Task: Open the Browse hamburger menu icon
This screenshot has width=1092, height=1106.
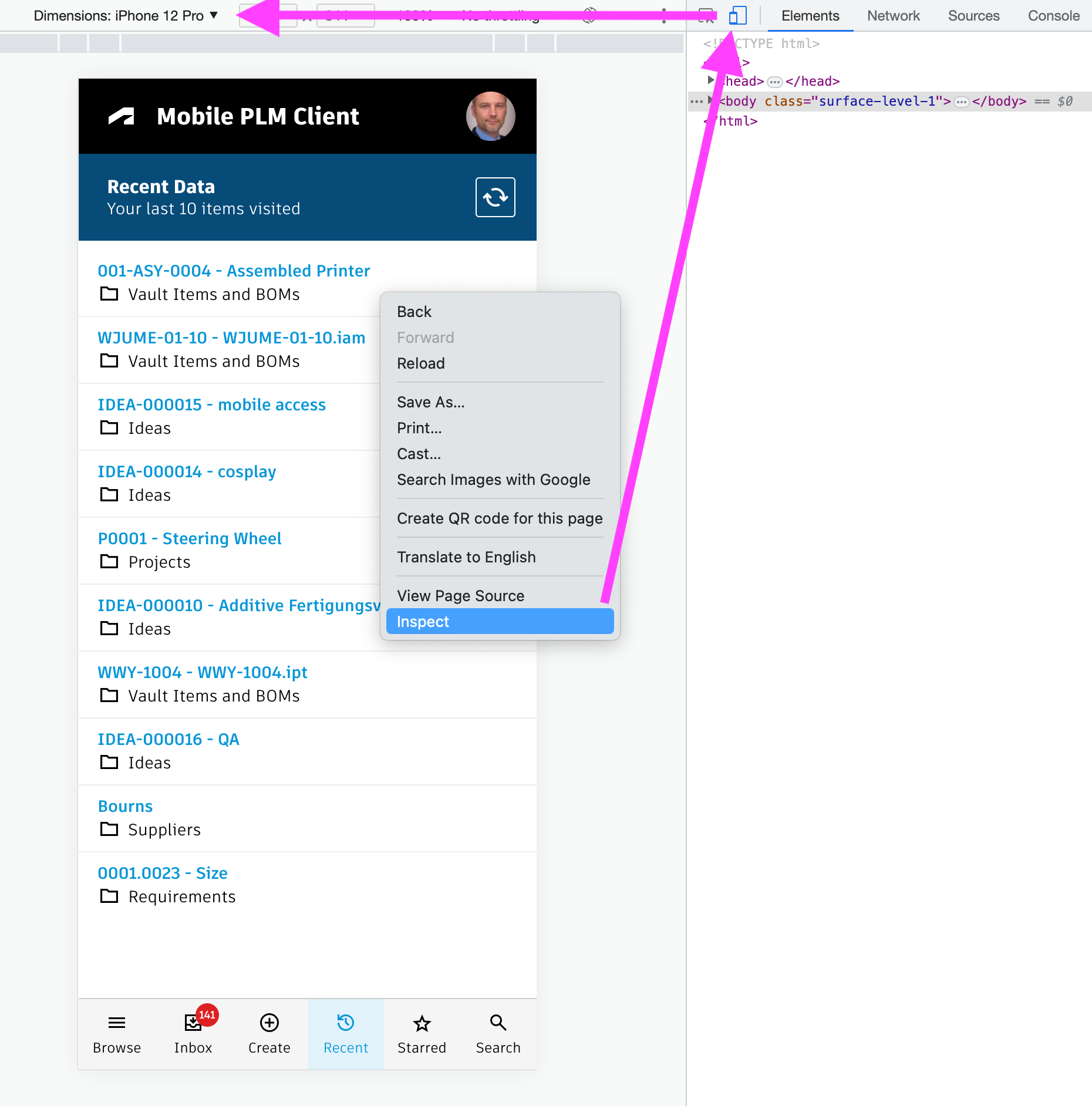Action: (x=117, y=1023)
